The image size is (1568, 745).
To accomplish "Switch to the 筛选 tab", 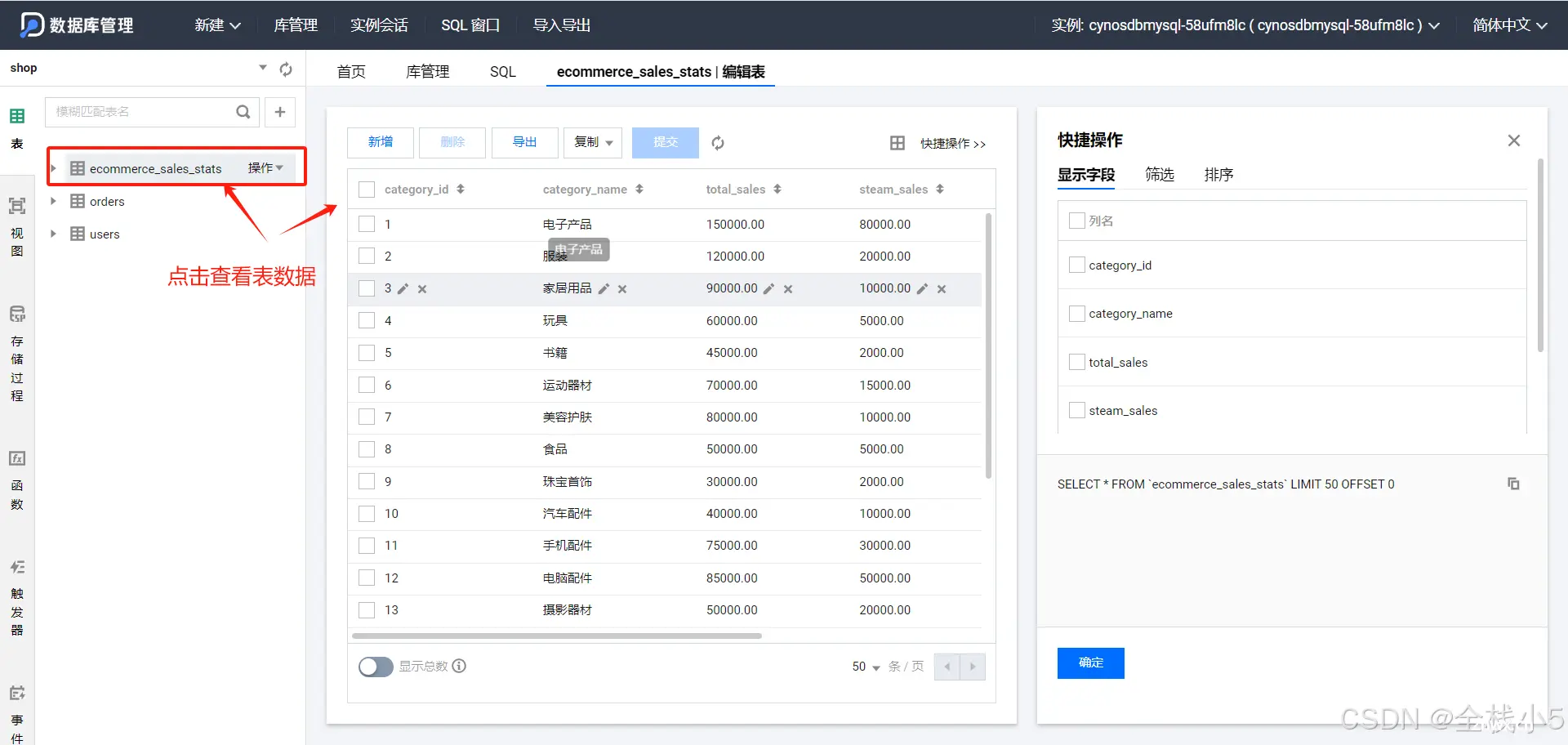I will 1160,174.
